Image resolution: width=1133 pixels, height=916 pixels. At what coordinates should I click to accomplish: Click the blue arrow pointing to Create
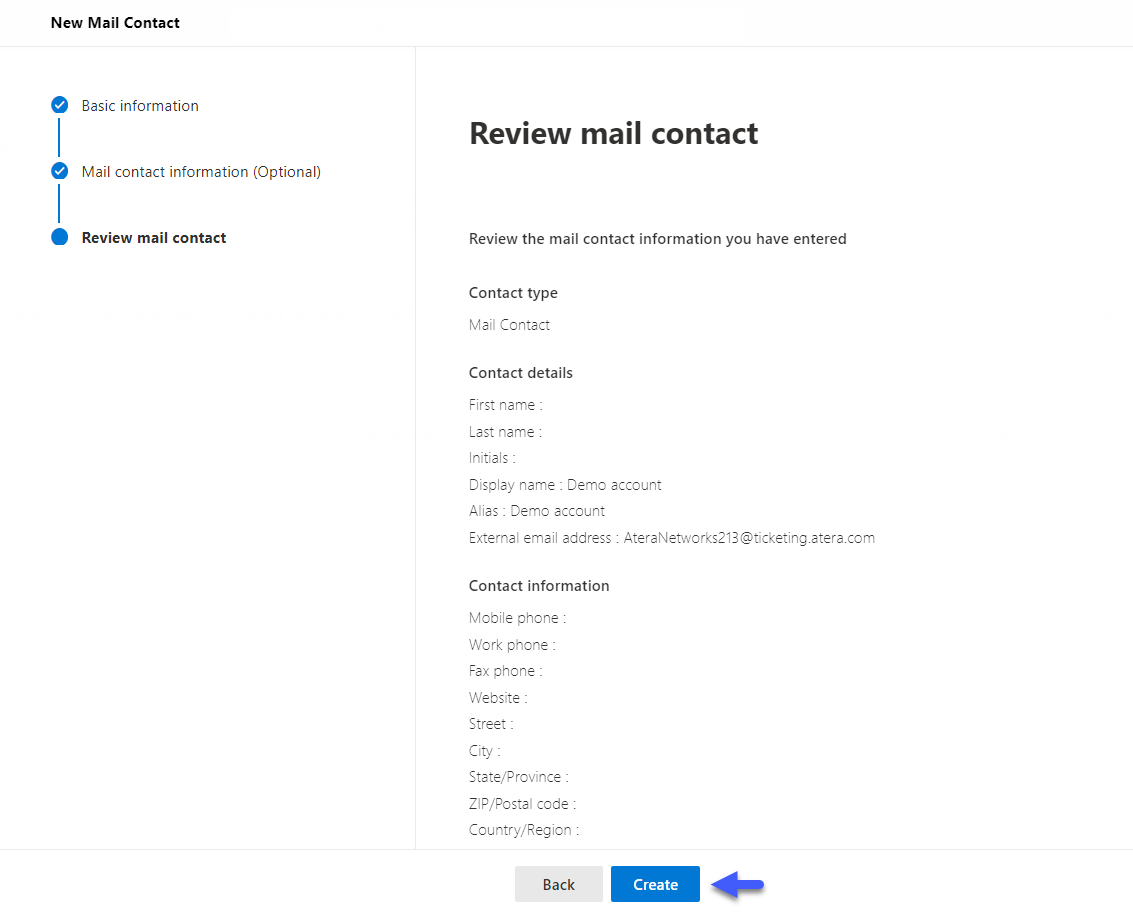(738, 884)
